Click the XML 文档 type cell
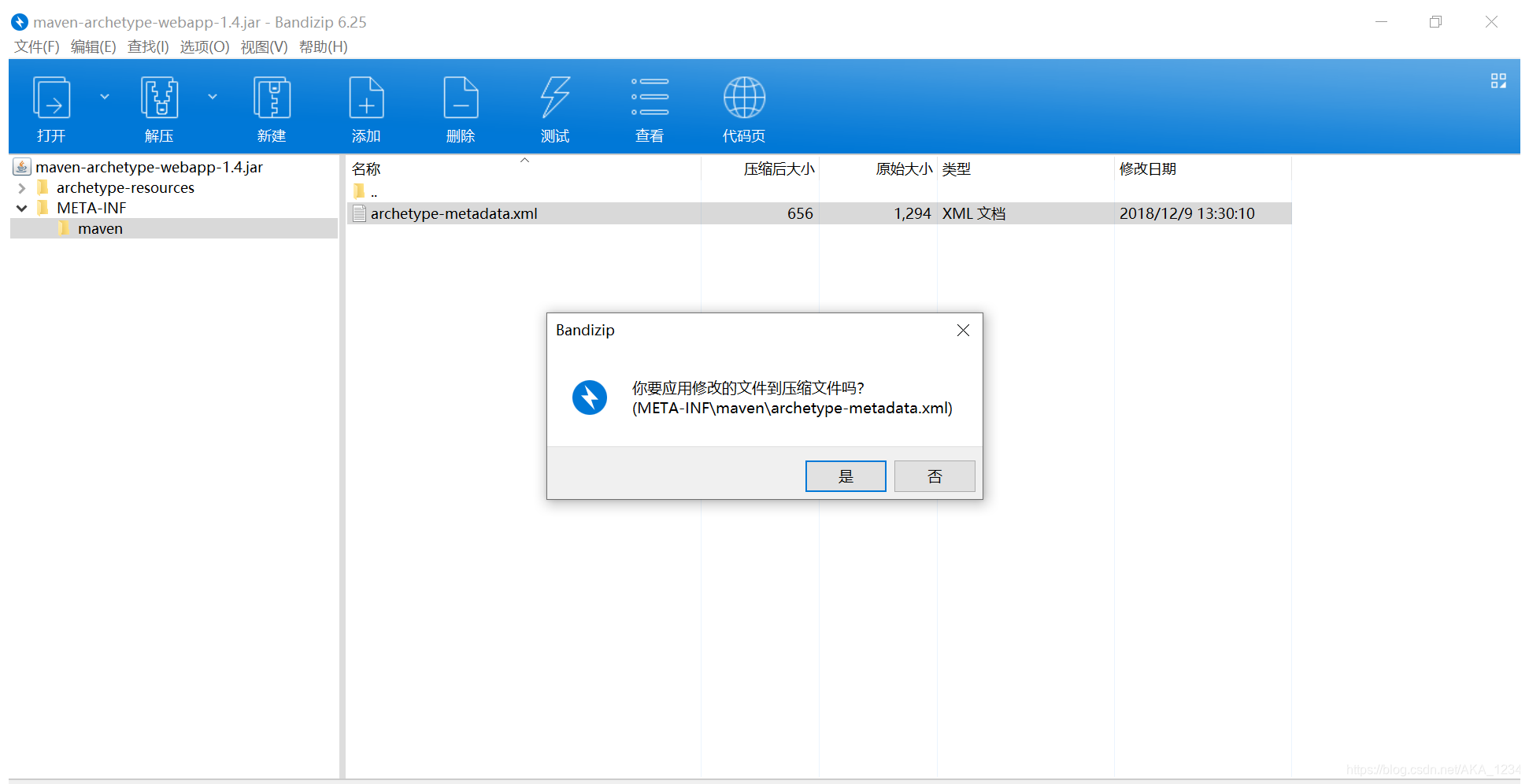Viewport: 1529px width, 784px height. coord(974,213)
